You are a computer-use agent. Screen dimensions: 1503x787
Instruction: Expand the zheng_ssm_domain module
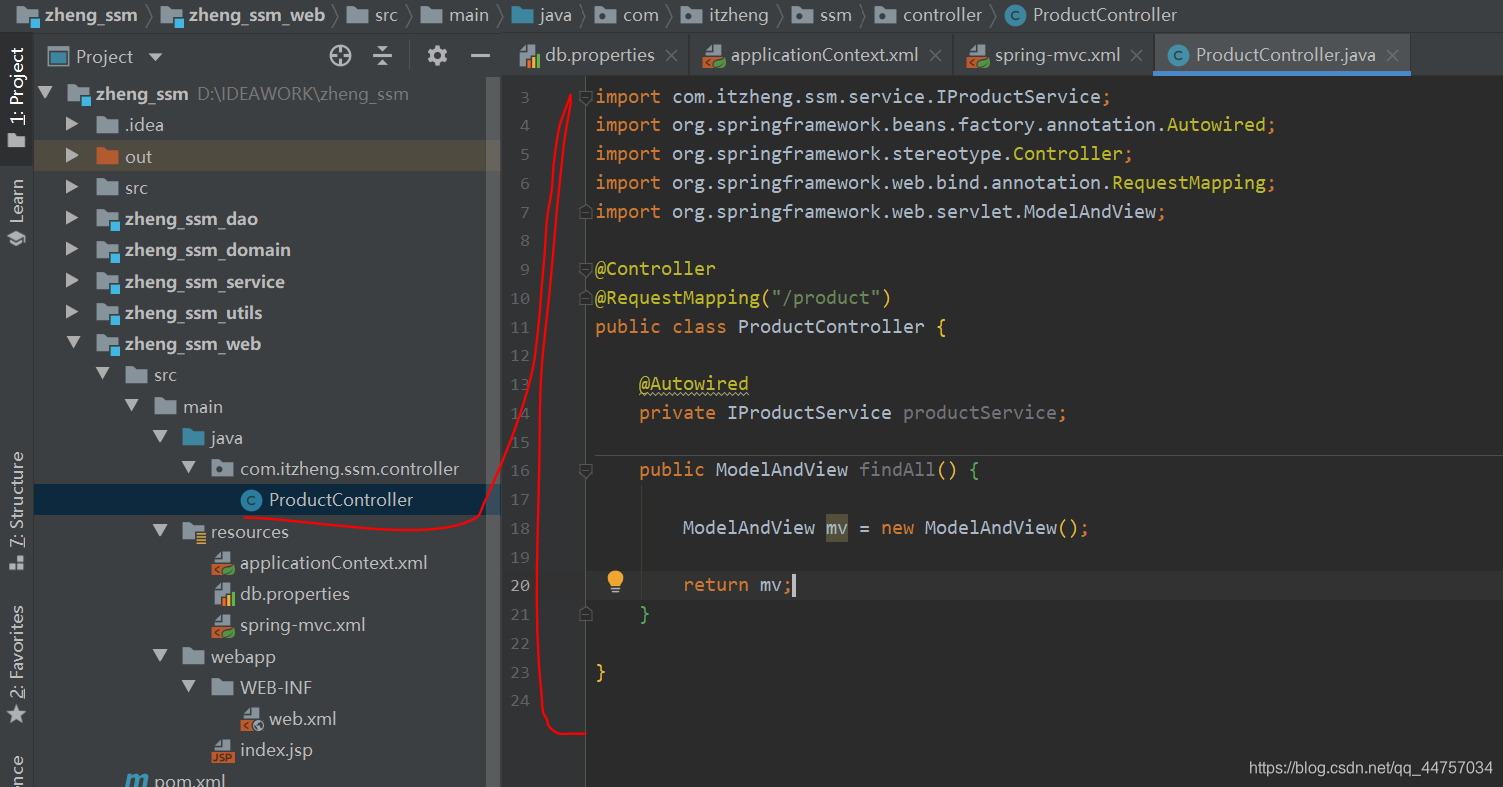(x=72, y=249)
